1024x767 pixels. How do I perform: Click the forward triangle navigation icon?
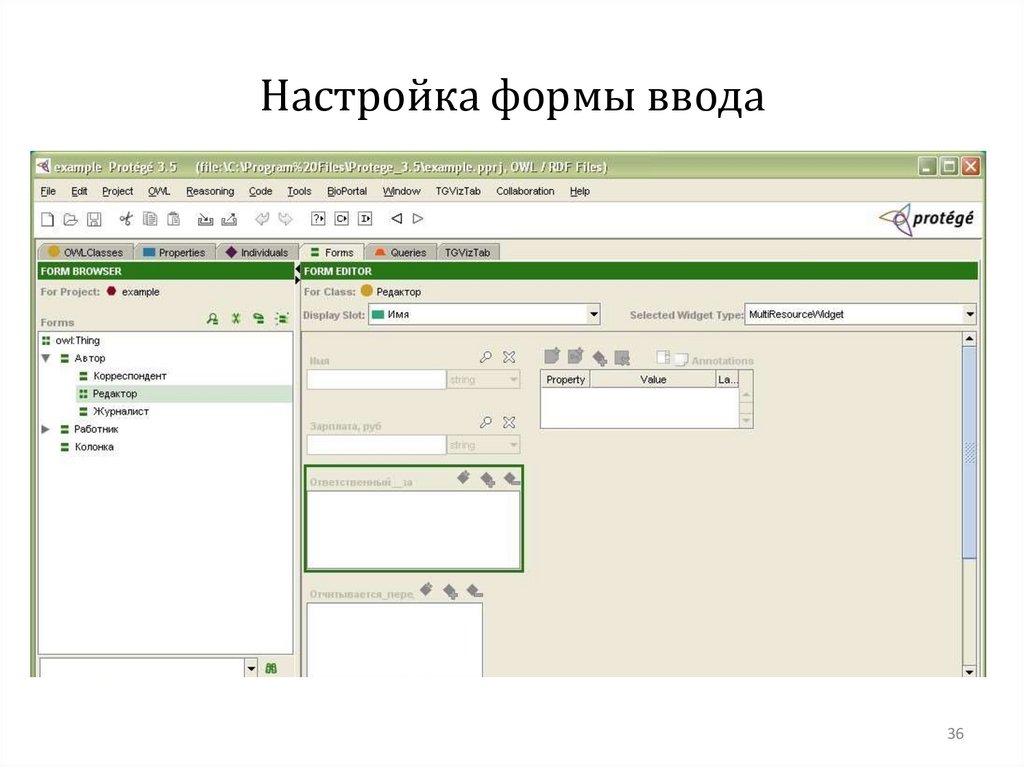[418, 218]
